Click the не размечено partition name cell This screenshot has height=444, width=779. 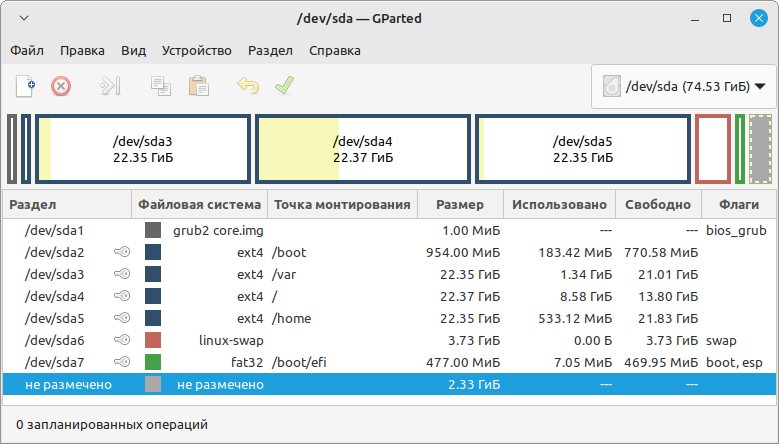[69, 384]
